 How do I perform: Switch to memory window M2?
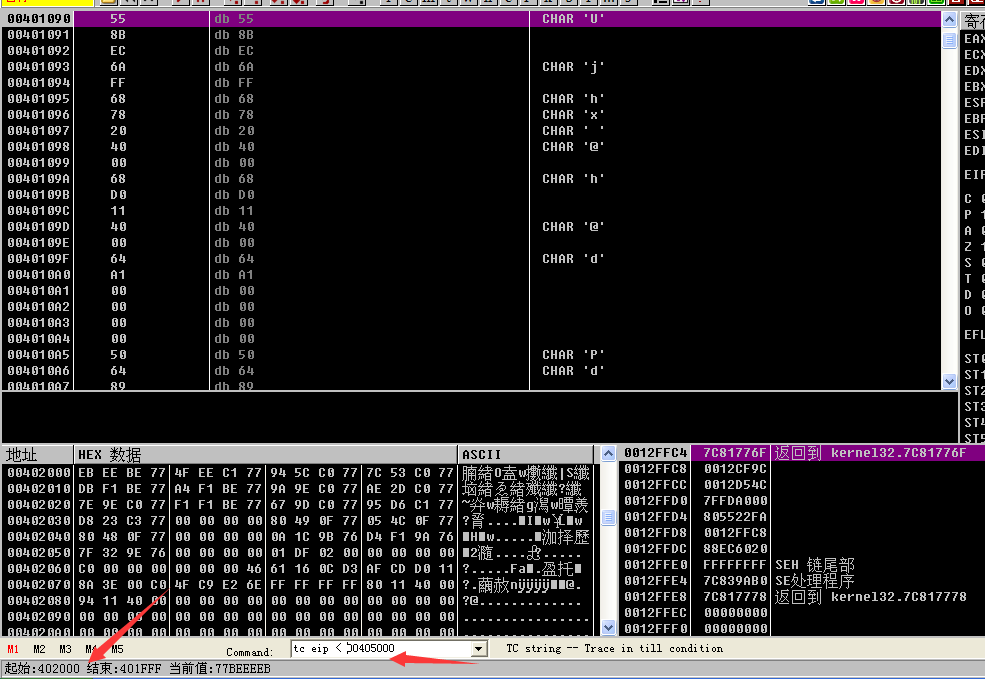click(39, 649)
